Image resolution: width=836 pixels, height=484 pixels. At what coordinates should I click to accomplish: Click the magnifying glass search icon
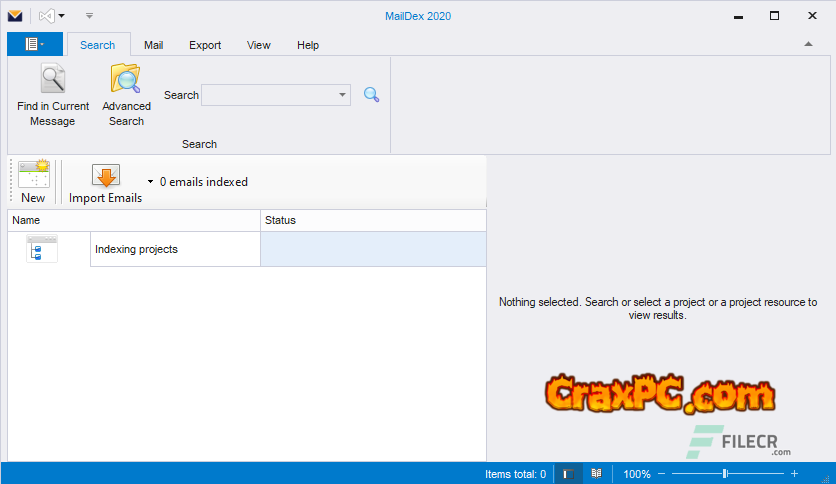point(371,95)
